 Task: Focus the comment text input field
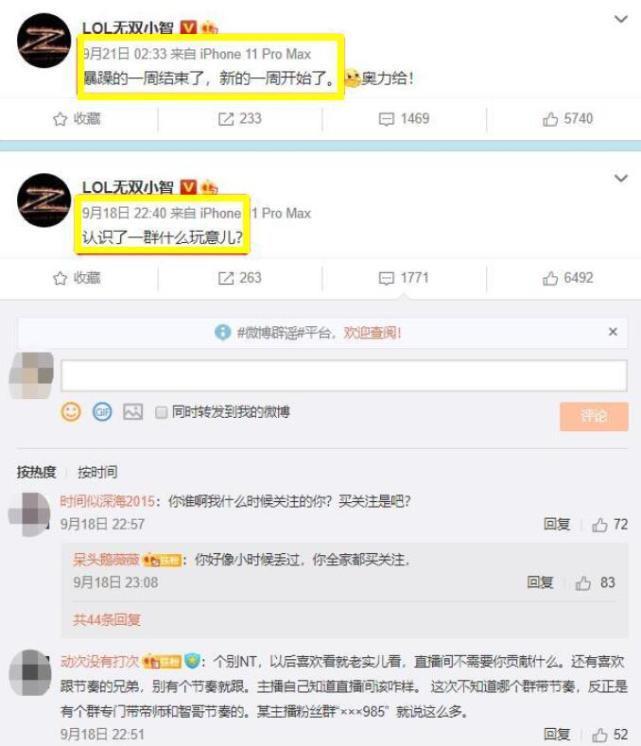point(344,376)
